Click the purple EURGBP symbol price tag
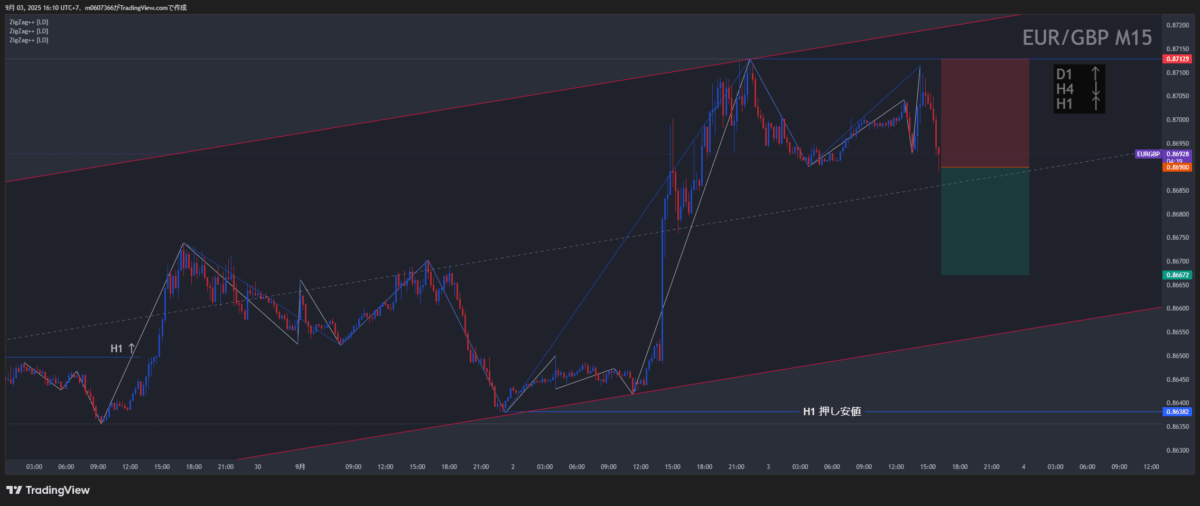The width and height of the screenshot is (1200, 506). (1147, 155)
